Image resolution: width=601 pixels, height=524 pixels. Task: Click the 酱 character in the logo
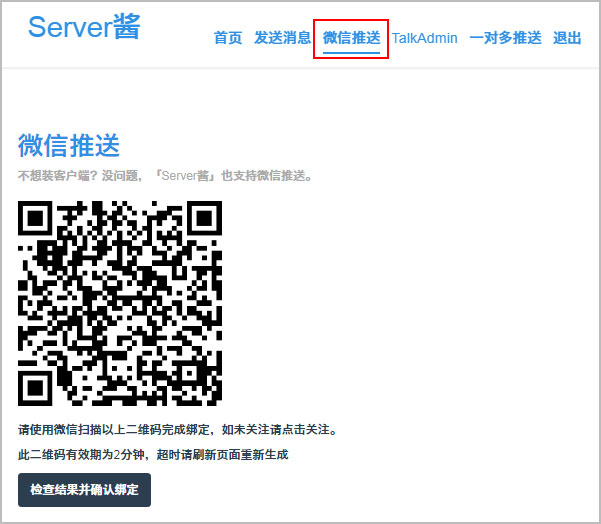coord(124,27)
